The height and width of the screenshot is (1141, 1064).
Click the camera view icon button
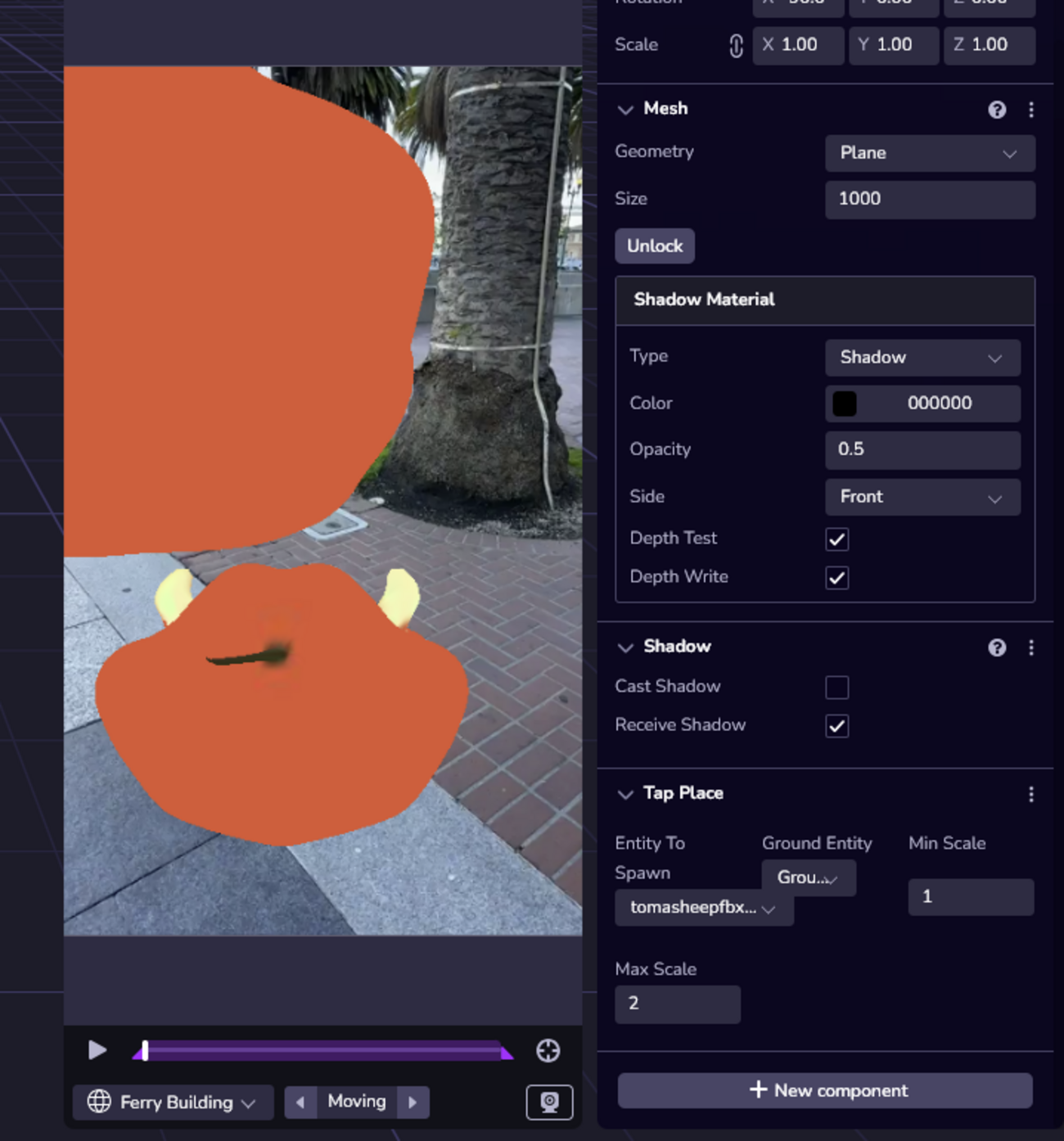coord(549,1103)
